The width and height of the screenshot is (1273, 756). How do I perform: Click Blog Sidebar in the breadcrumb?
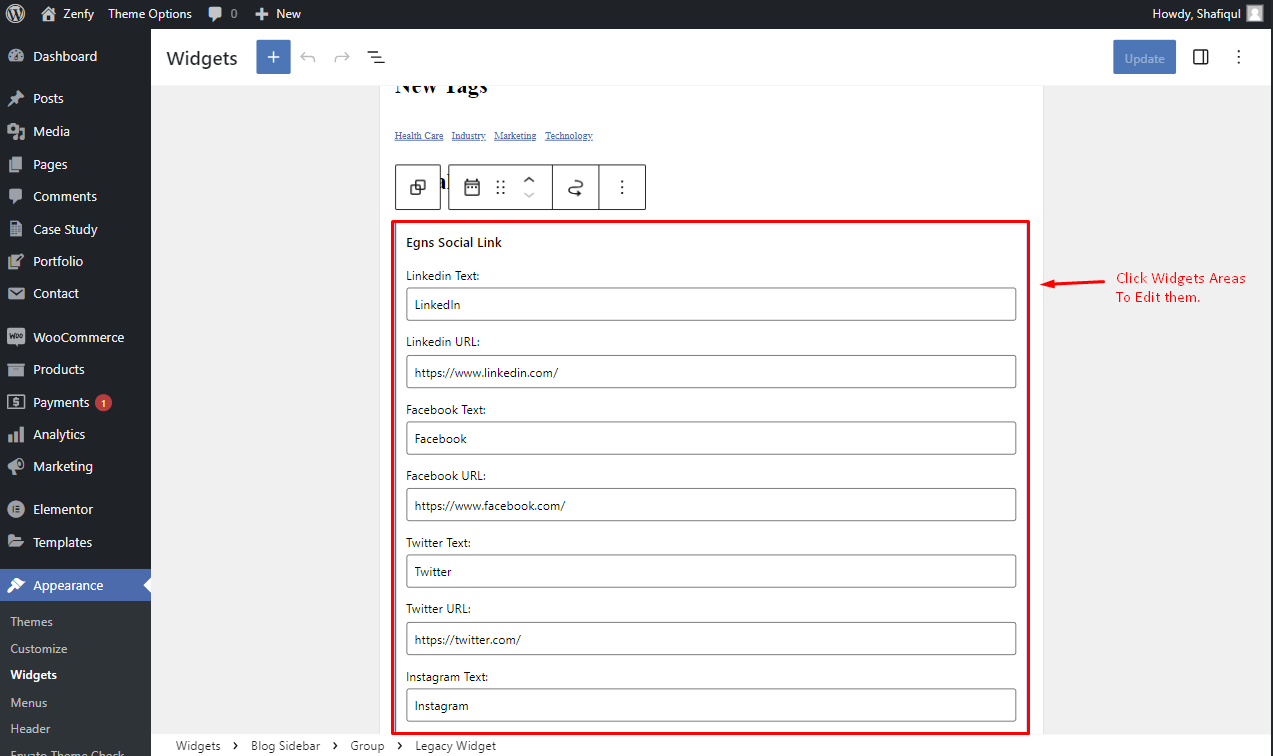(285, 746)
